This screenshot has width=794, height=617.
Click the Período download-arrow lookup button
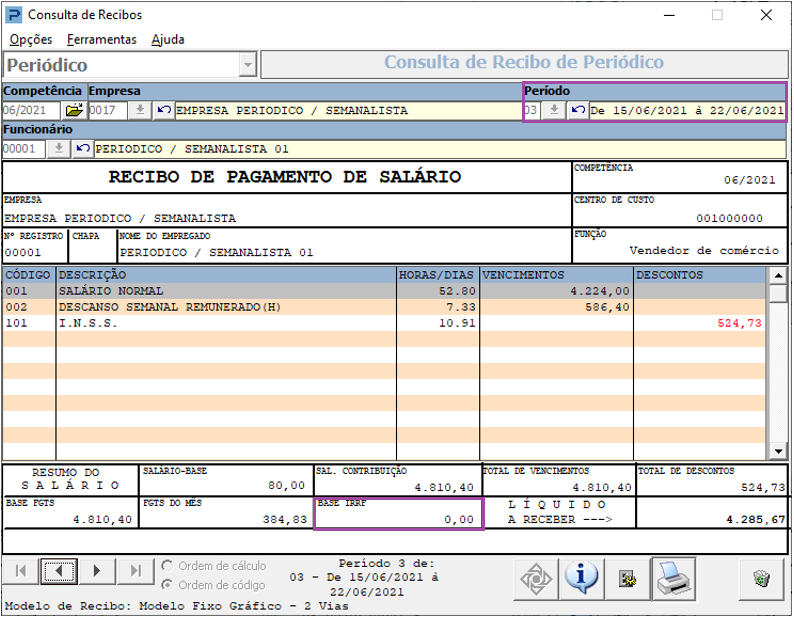pyautogui.click(x=554, y=110)
